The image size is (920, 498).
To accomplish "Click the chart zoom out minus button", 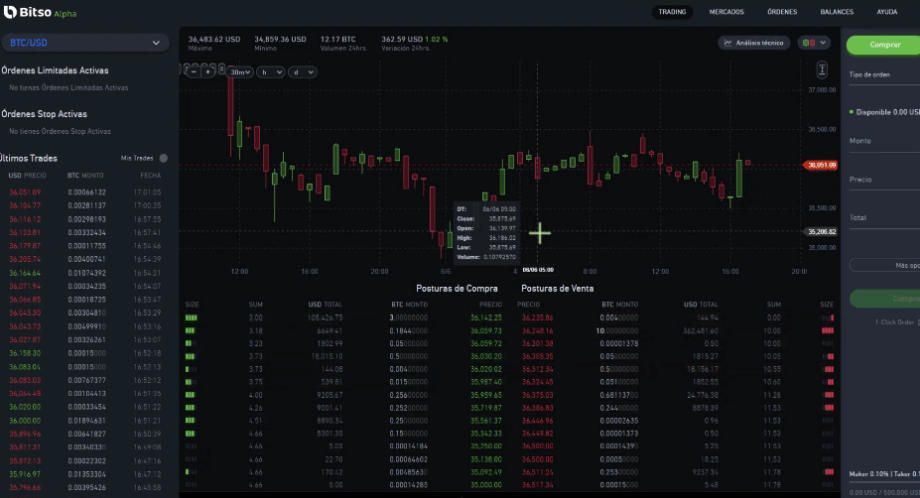I will point(192,71).
